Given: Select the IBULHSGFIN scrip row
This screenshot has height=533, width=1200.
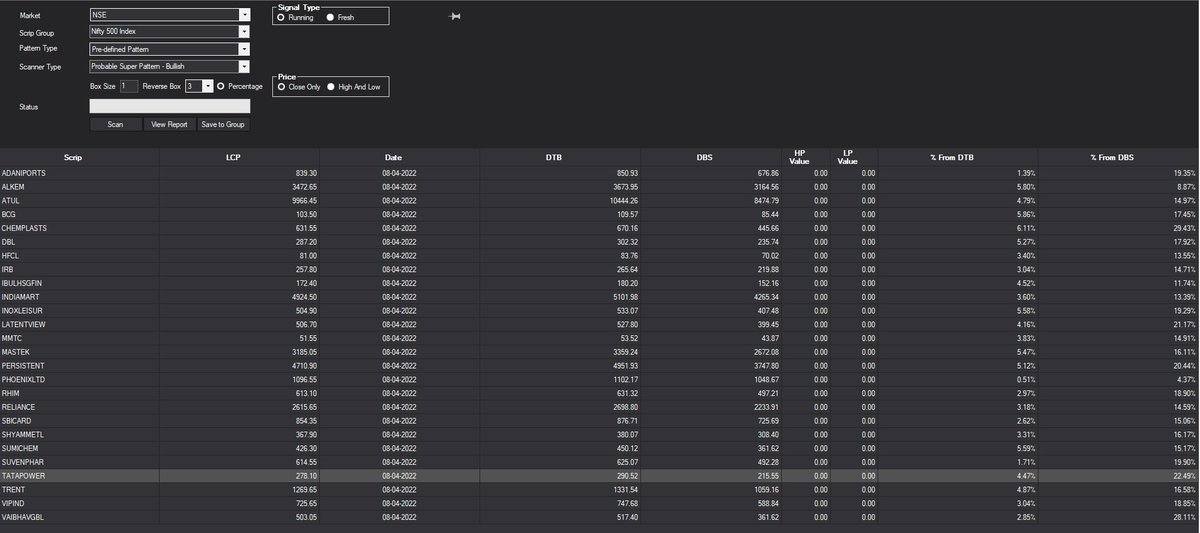Looking at the screenshot, I should point(600,283).
